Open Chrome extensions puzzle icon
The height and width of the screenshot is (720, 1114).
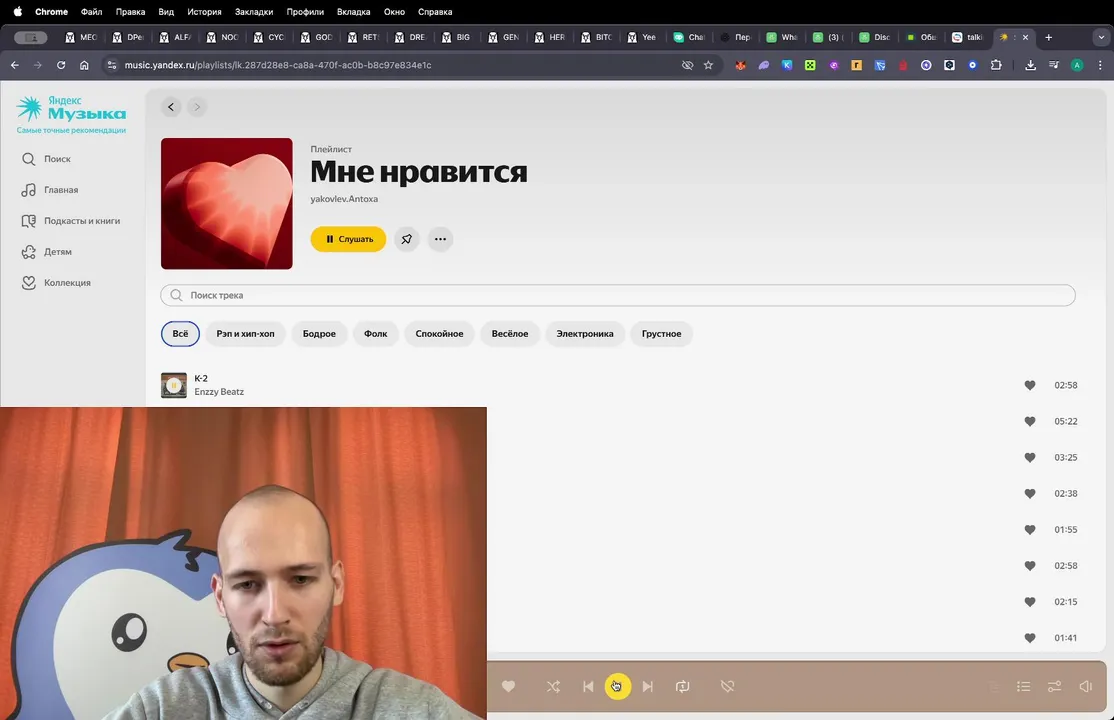pyautogui.click(x=996, y=65)
